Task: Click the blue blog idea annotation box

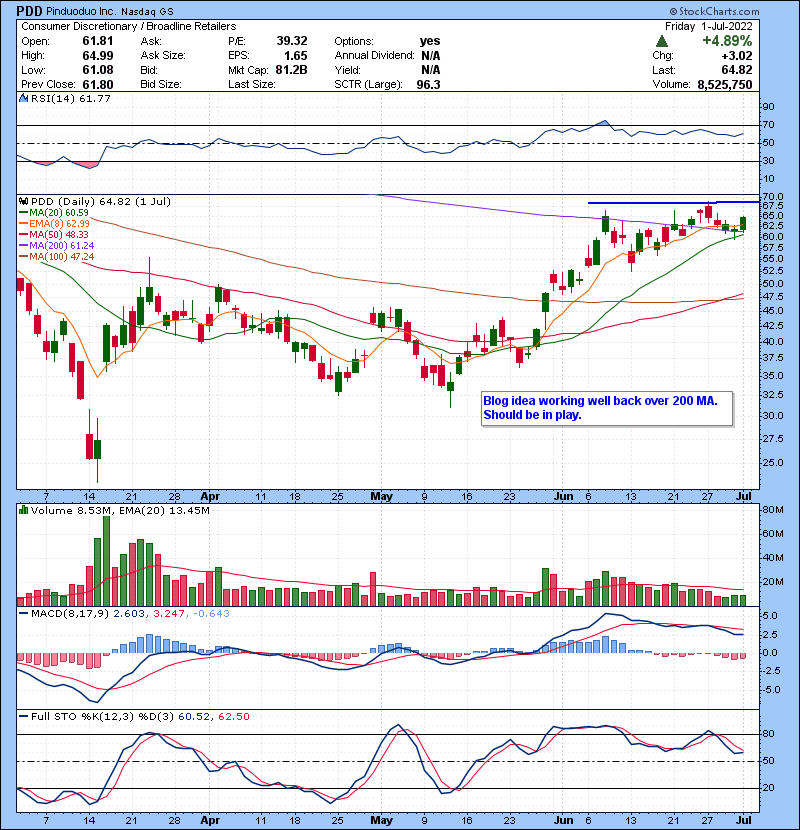Action: click(x=607, y=408)
